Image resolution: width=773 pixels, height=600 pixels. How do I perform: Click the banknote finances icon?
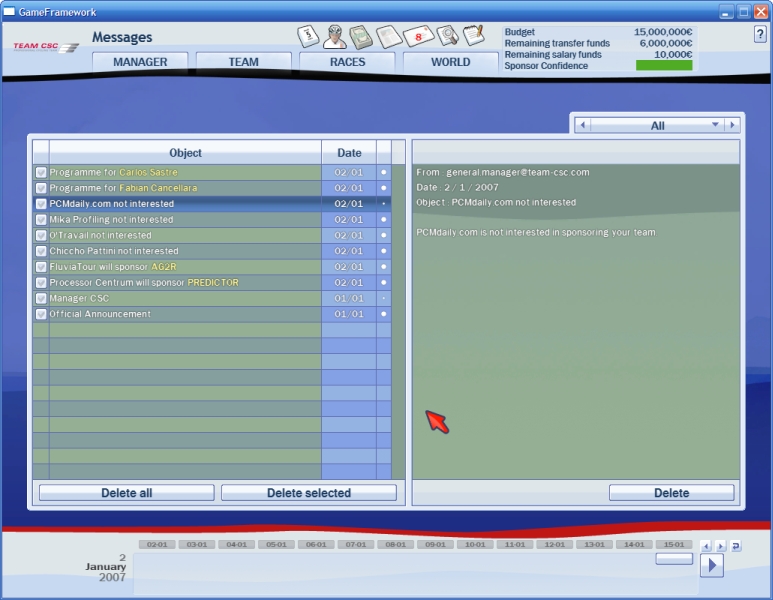pos(362,37)
